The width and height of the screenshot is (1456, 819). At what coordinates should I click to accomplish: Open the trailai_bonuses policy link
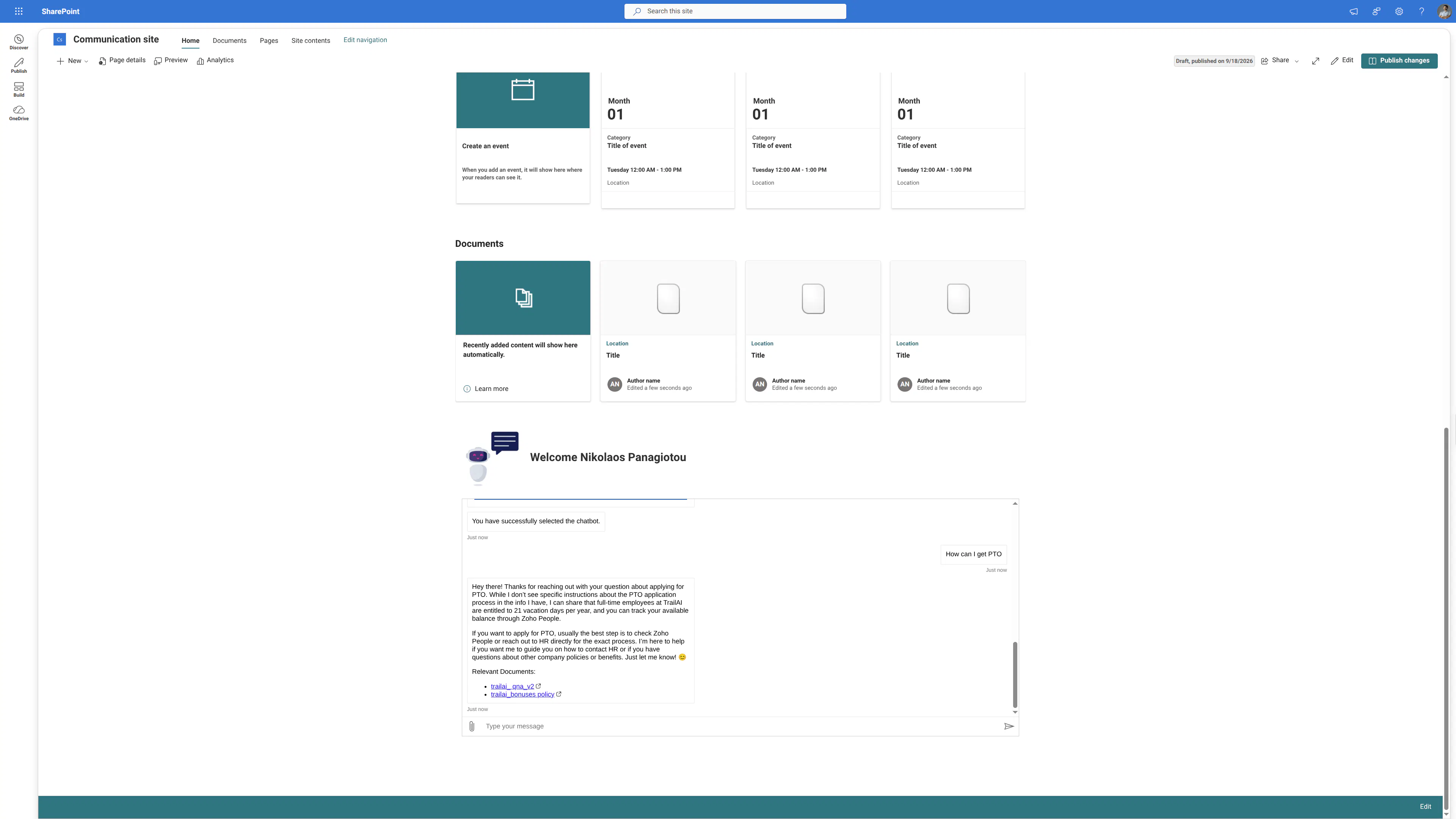(x=522, y=695)
